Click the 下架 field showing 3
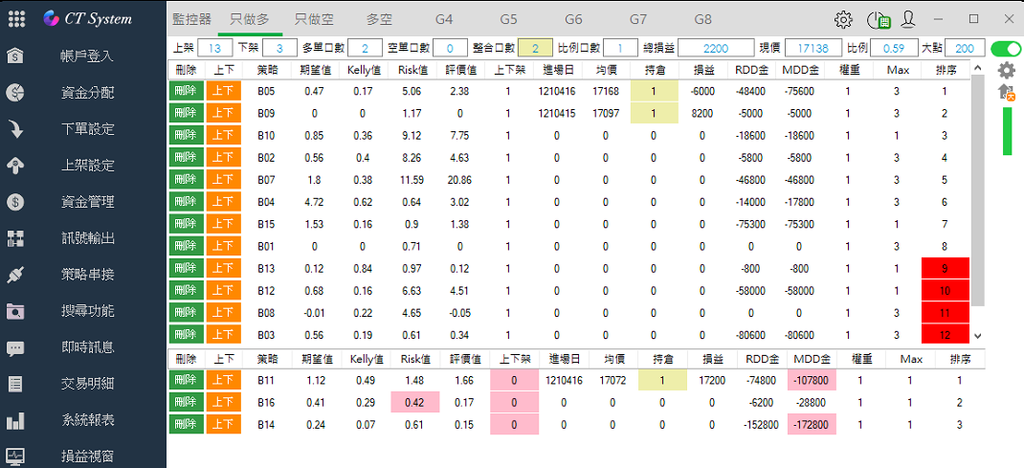 280,48
